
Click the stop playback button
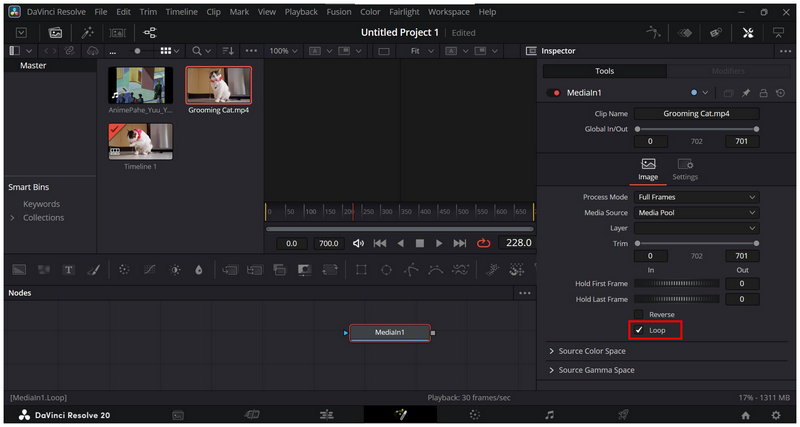pos(419,243)
